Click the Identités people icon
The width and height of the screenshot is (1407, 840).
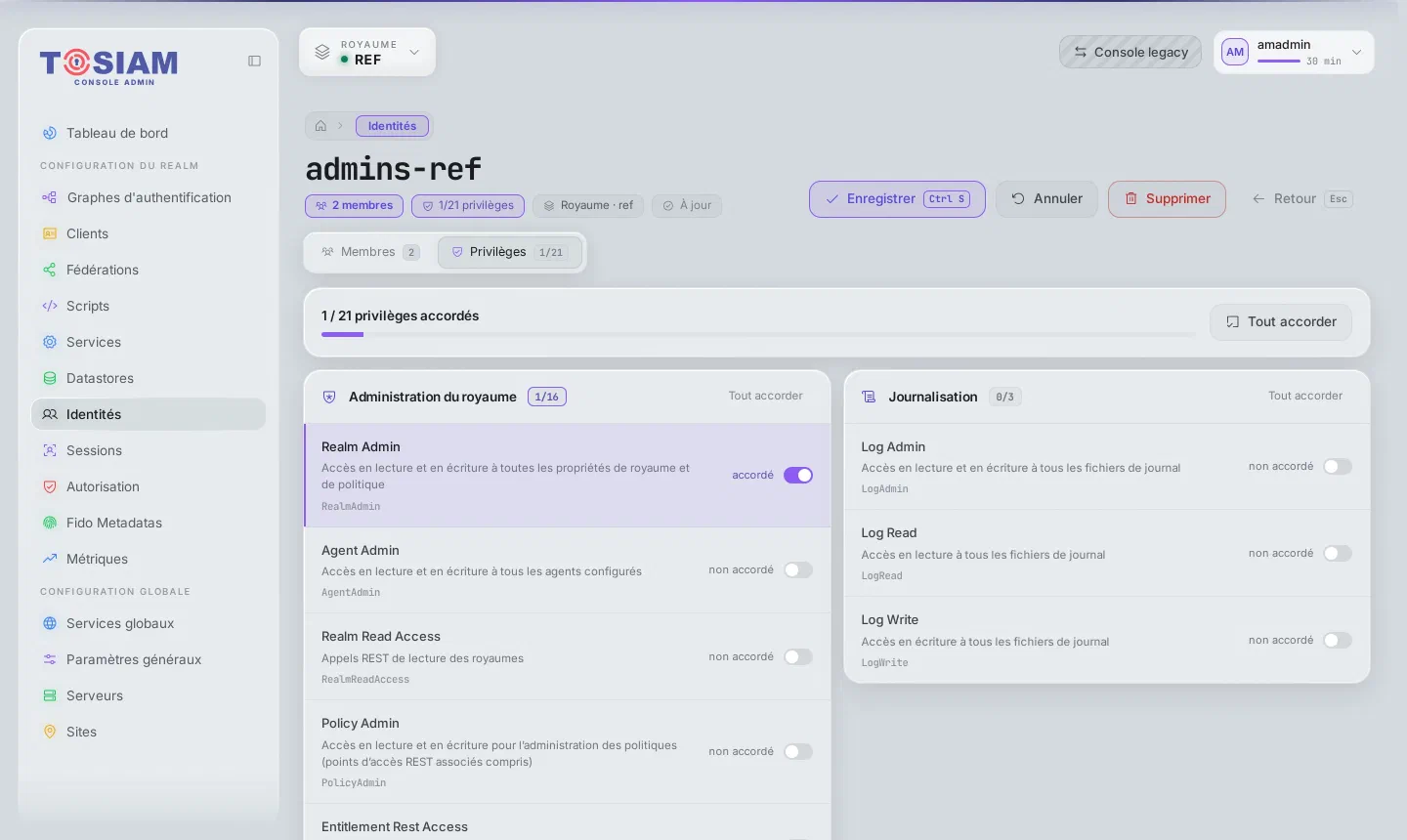click(50, 414)
